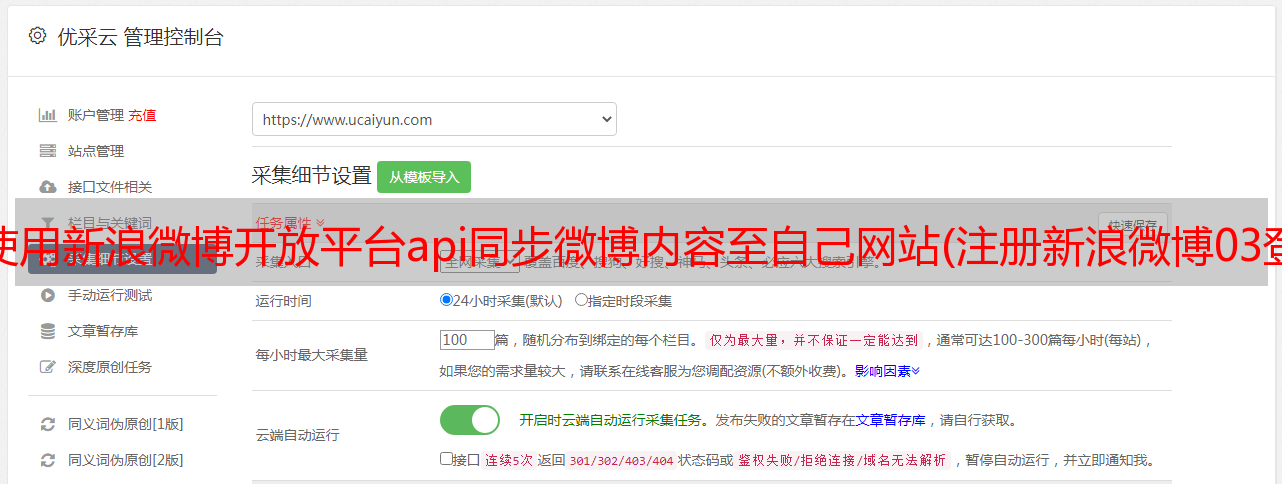Screen dimensions: 1282x484
Task: Click the 100 hourly collection amount field
Action: (x=467, y=340)
